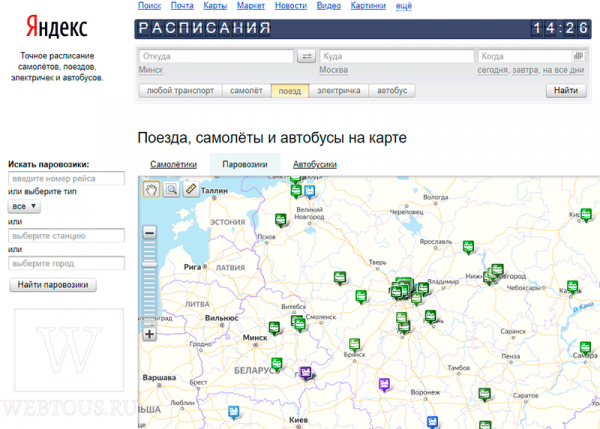The height and width of the screenshot is (429, 600).
Task: Select the поезд transport type
Action: (290, 91)
